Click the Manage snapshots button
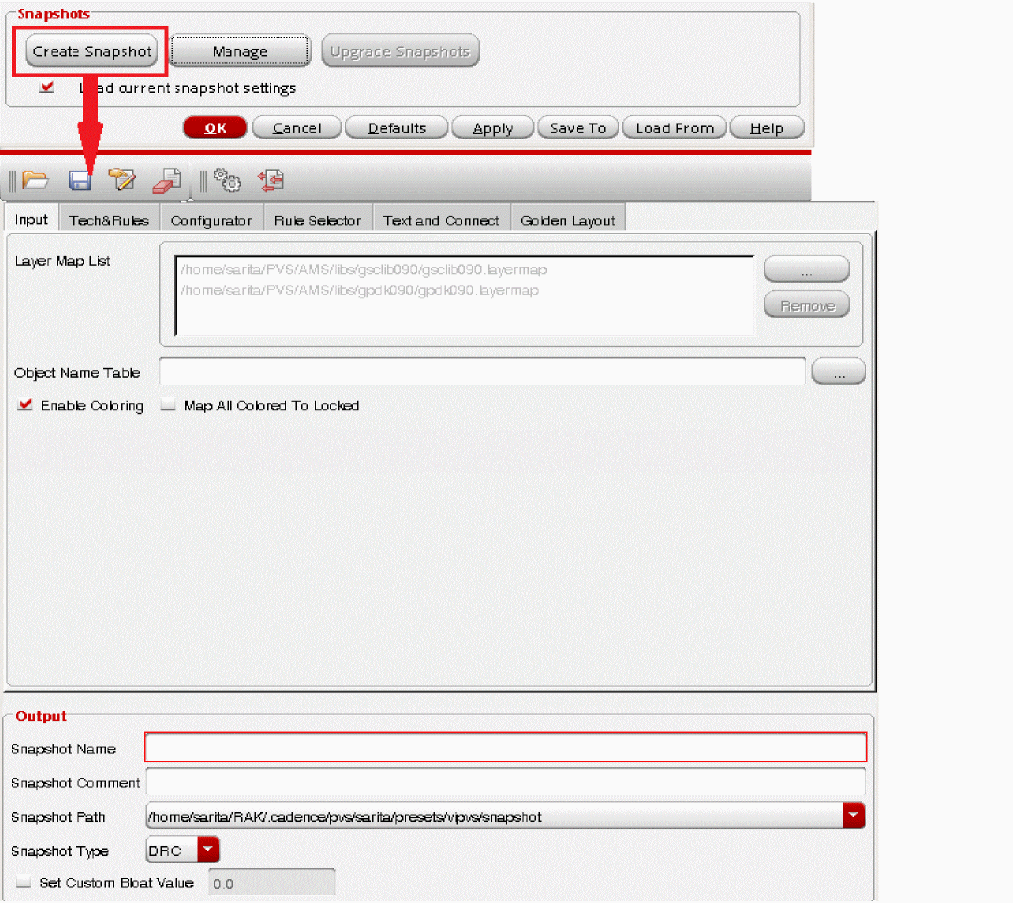The width and height of the screenshot is (1013, 903). (x=240, y=51)
